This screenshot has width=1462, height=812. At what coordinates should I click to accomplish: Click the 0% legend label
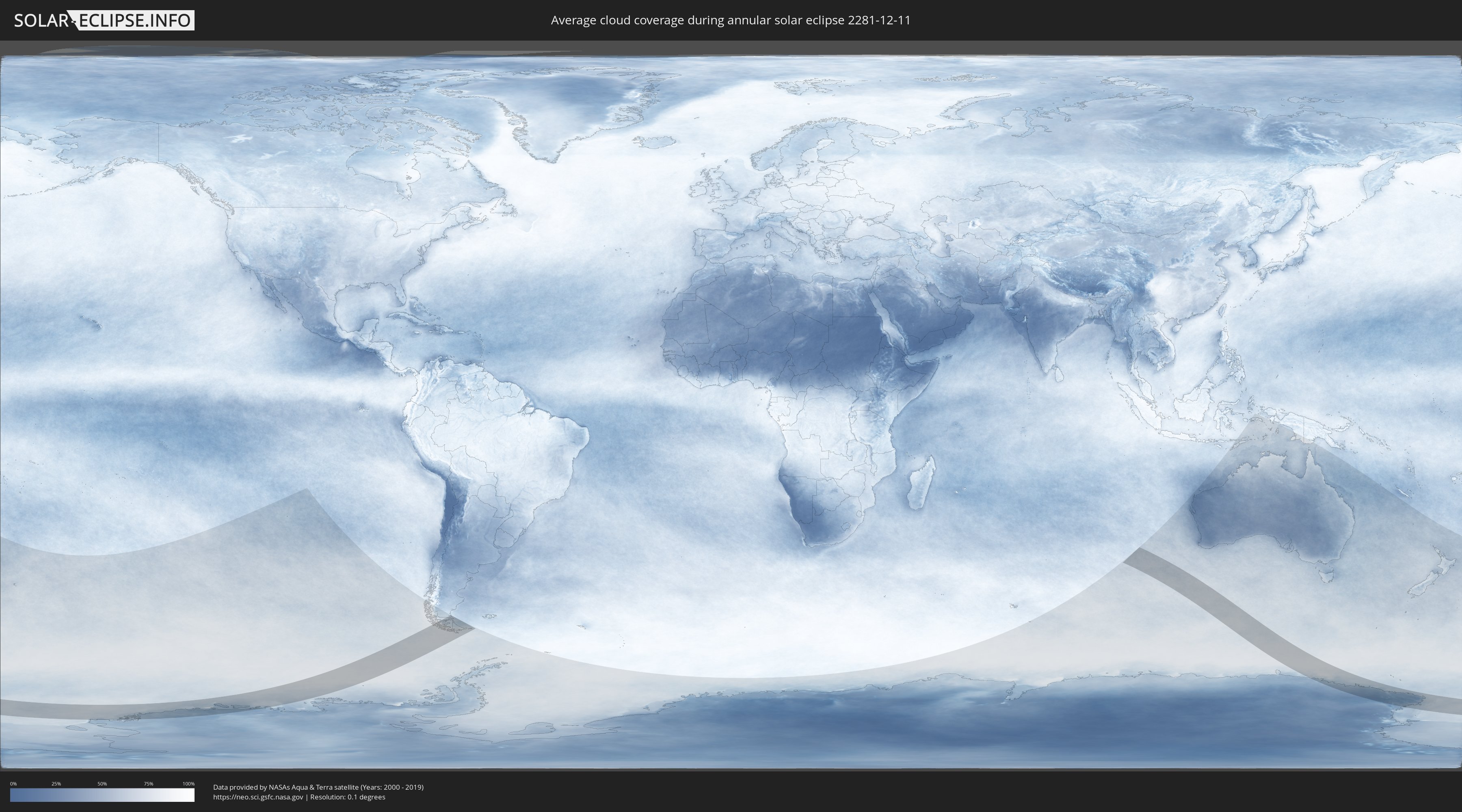[x=13, y=784]
